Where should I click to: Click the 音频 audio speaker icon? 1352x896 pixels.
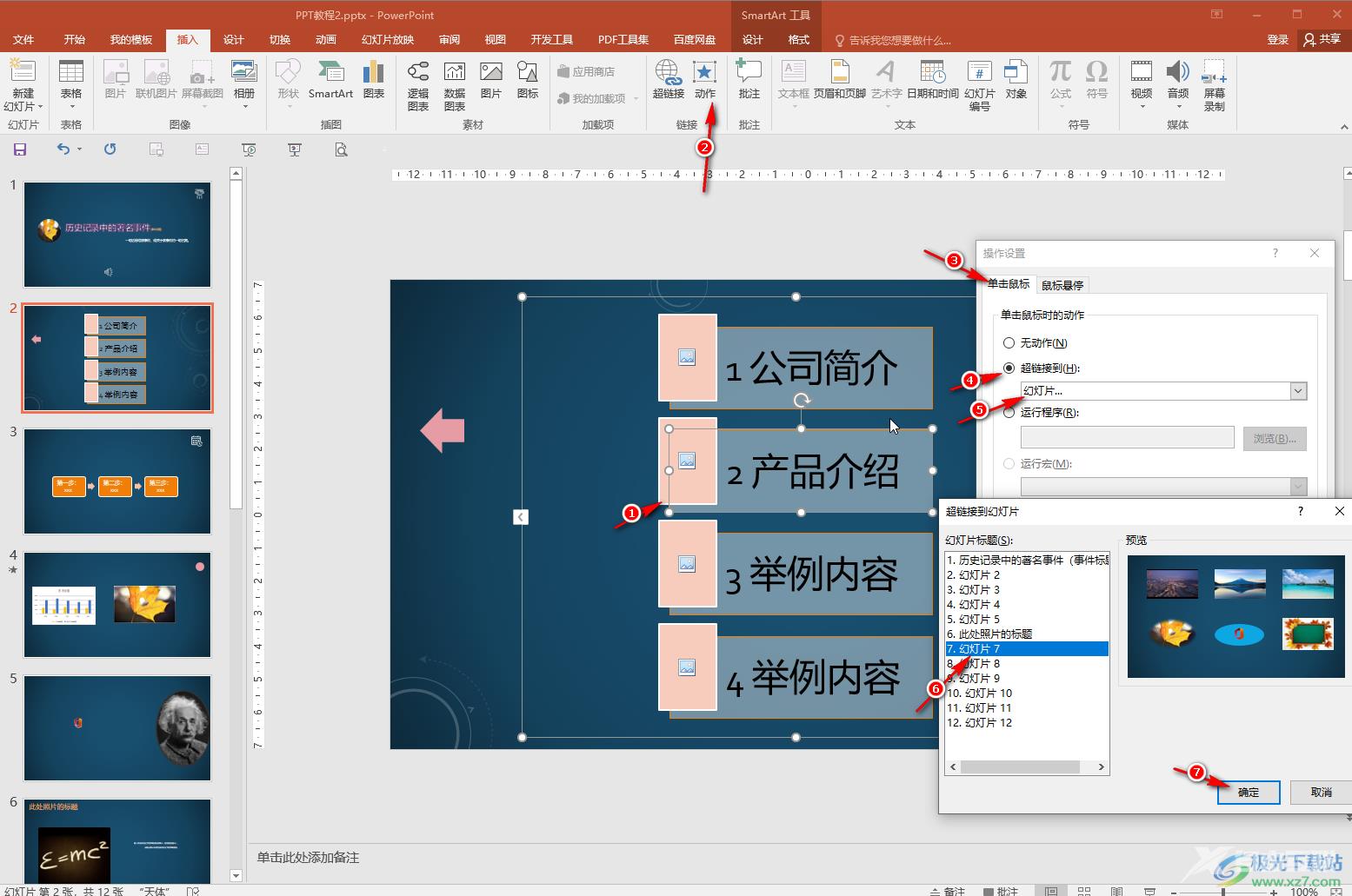click(x=1177, y=73)
